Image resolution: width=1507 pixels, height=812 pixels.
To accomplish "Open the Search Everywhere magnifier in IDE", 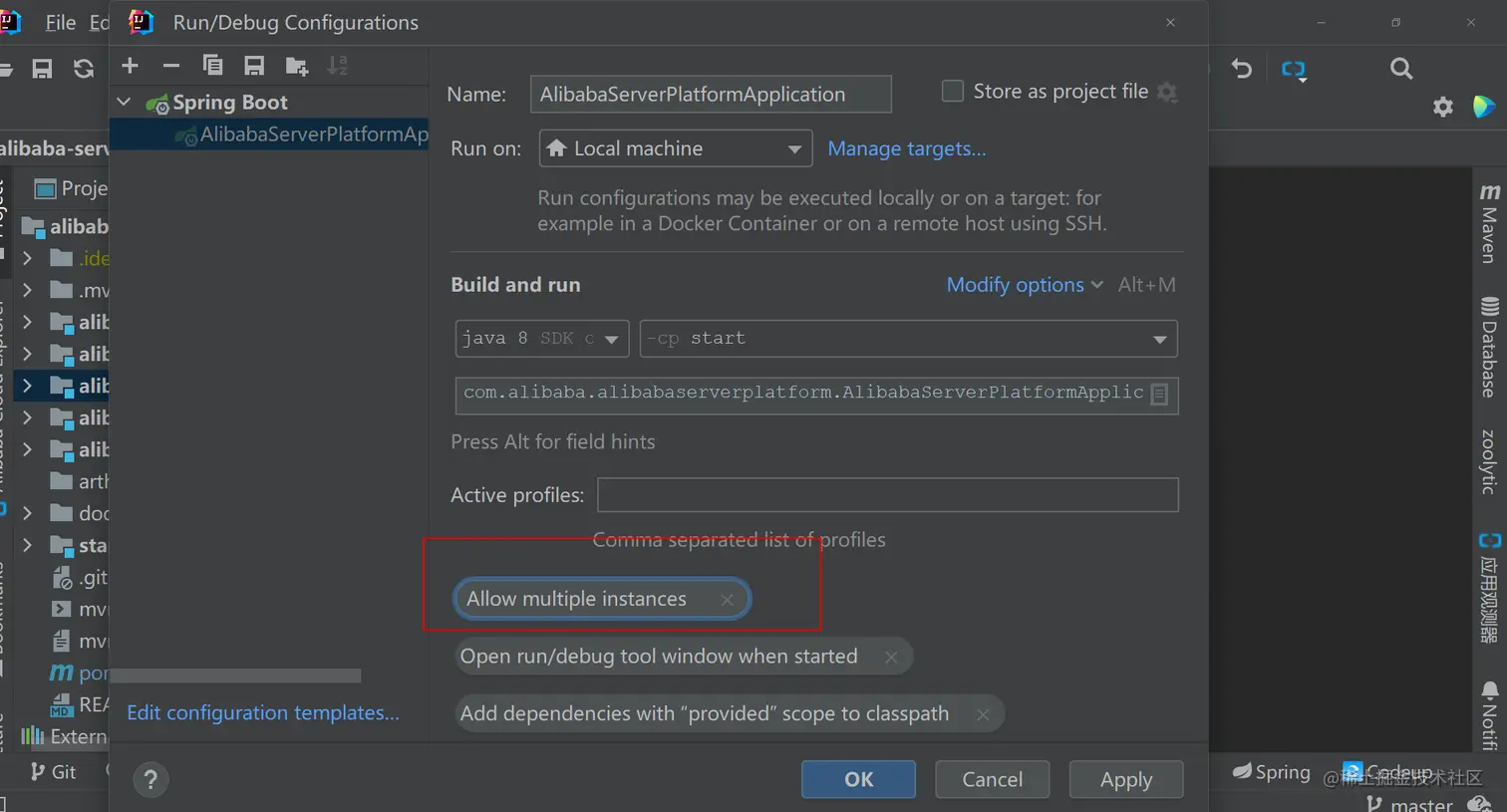I will point(1401,69).
